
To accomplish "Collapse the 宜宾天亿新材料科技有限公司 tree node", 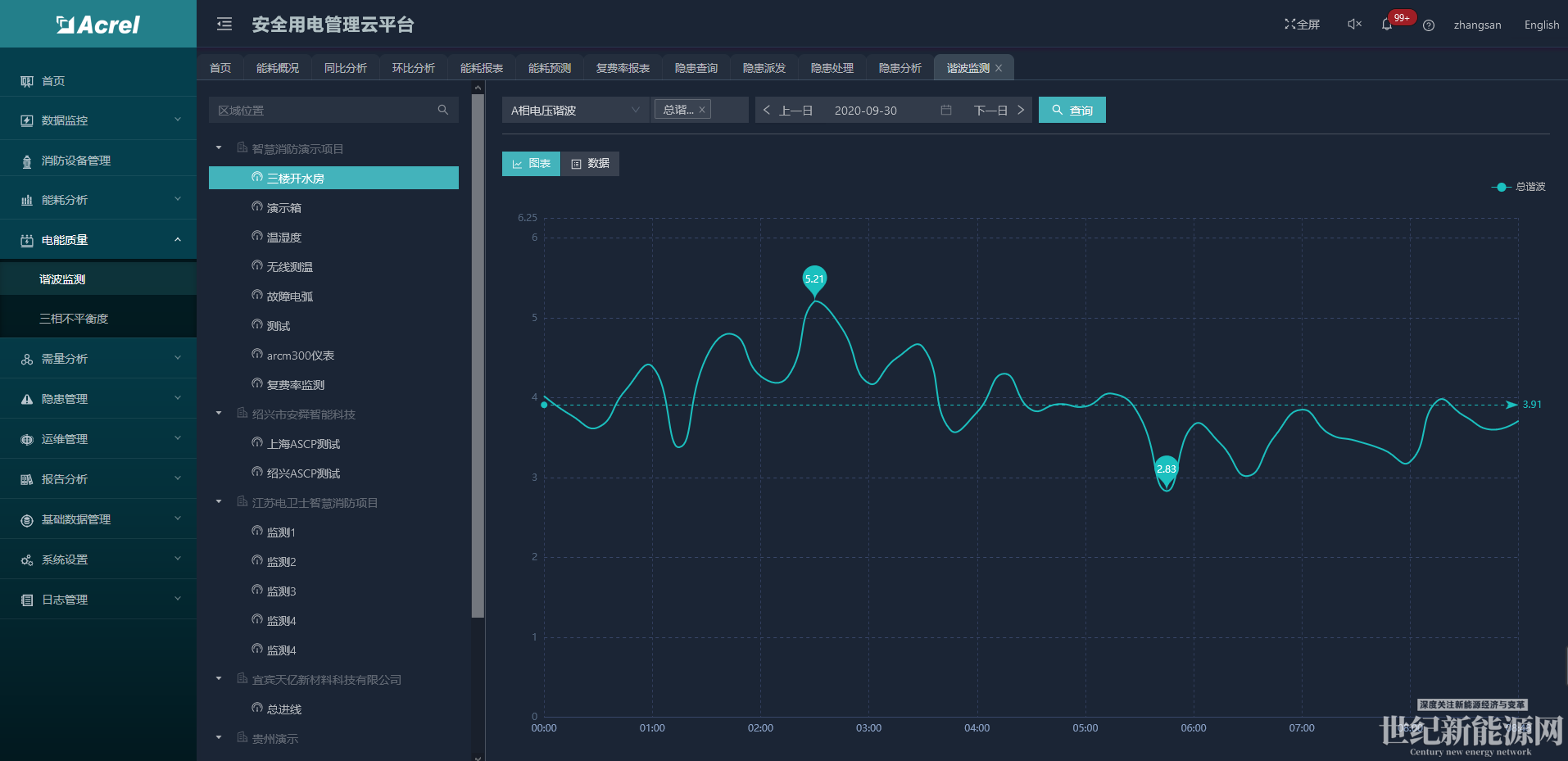I will 219,679.
